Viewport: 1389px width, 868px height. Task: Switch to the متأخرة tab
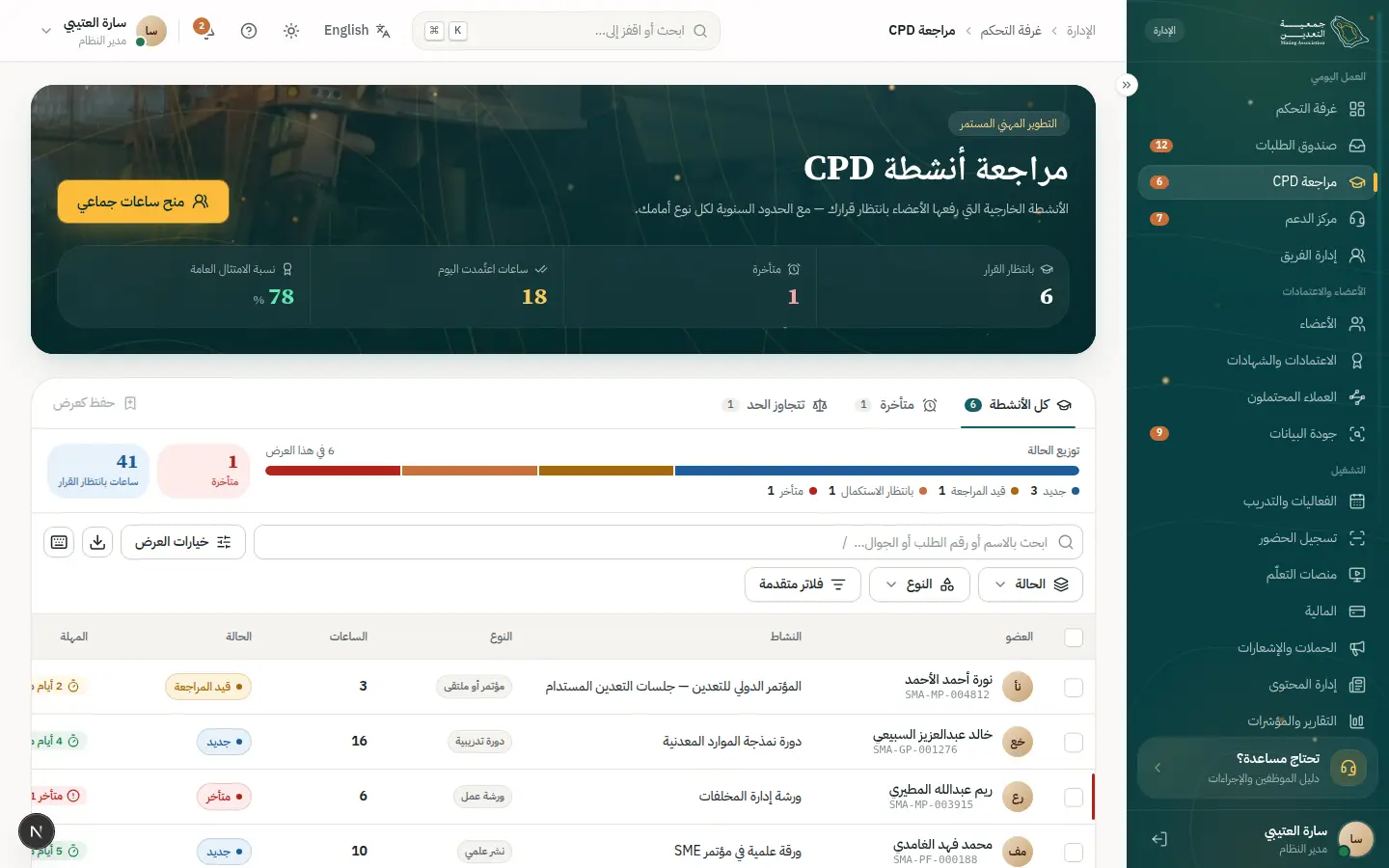(x=897, y=405)
